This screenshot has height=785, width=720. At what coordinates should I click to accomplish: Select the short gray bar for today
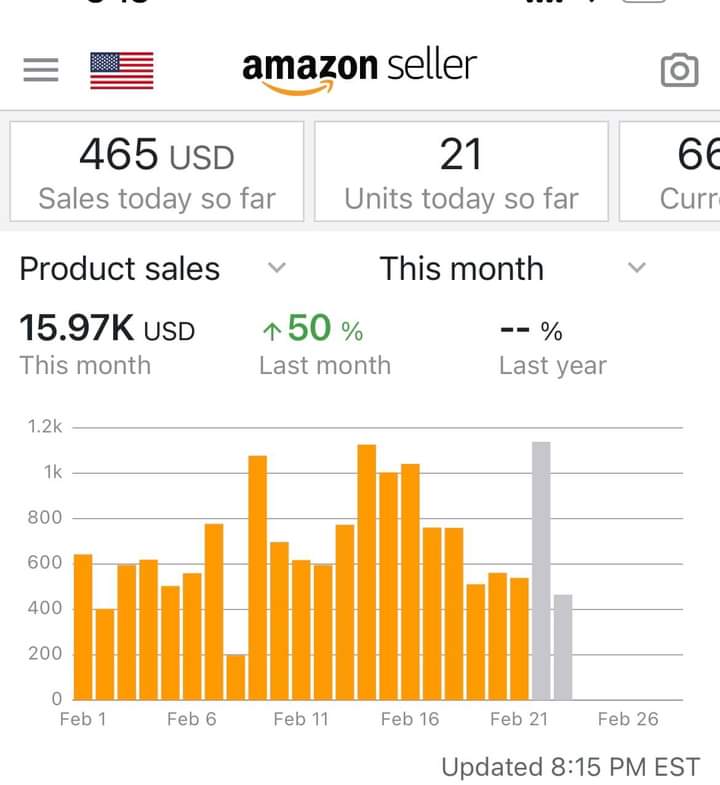(563, 647)
